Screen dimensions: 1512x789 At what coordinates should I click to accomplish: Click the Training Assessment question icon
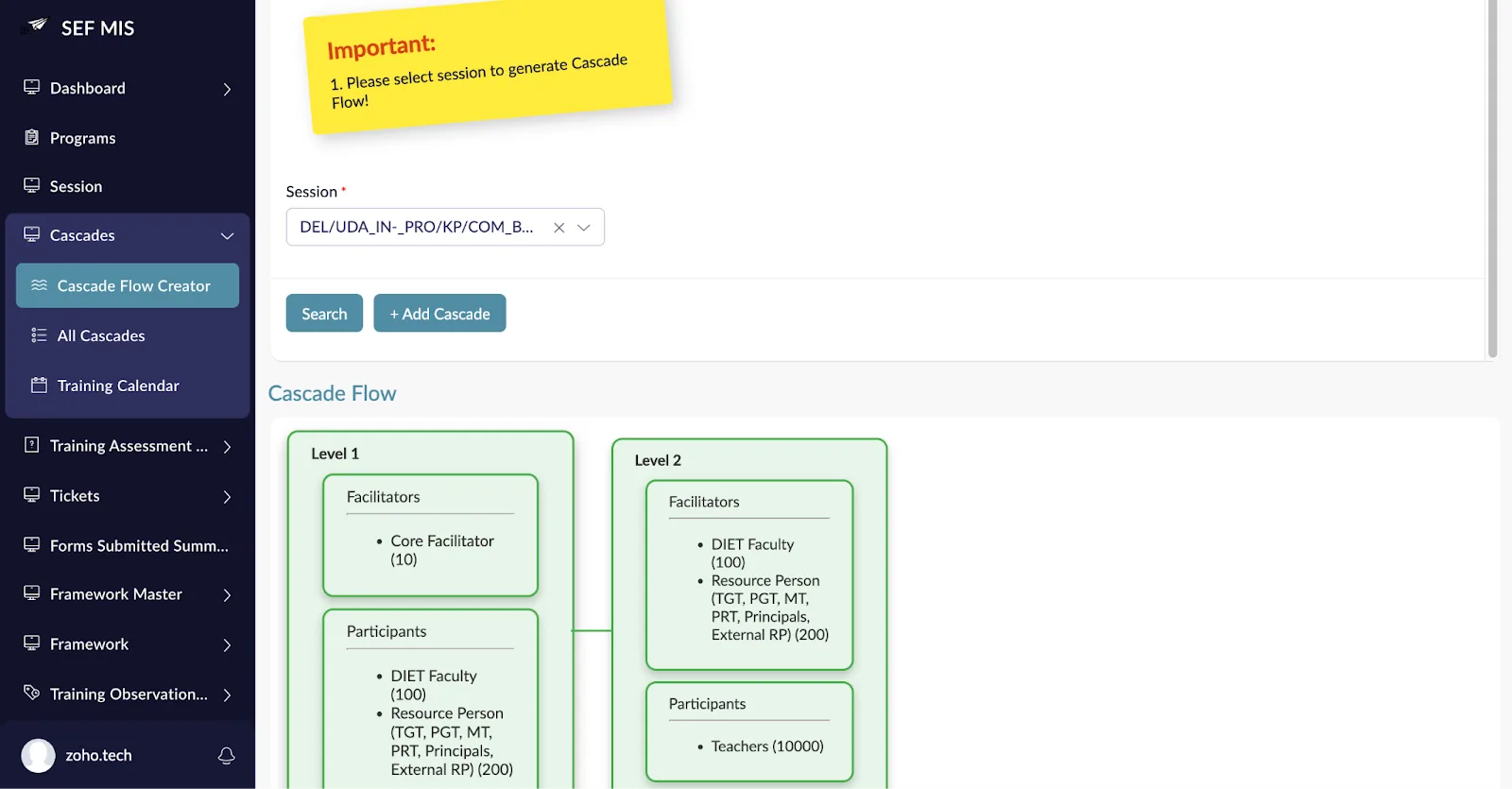click(x=32, y=445)
